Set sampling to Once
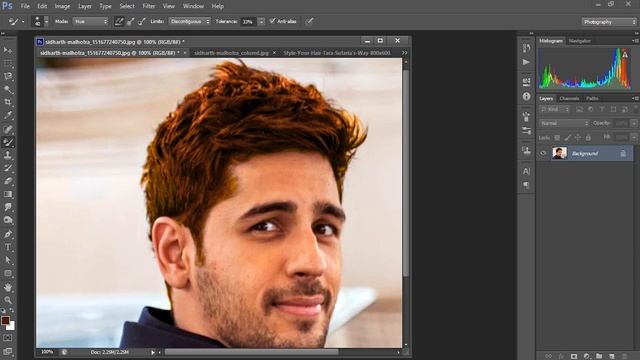 (x=131, y=21)
